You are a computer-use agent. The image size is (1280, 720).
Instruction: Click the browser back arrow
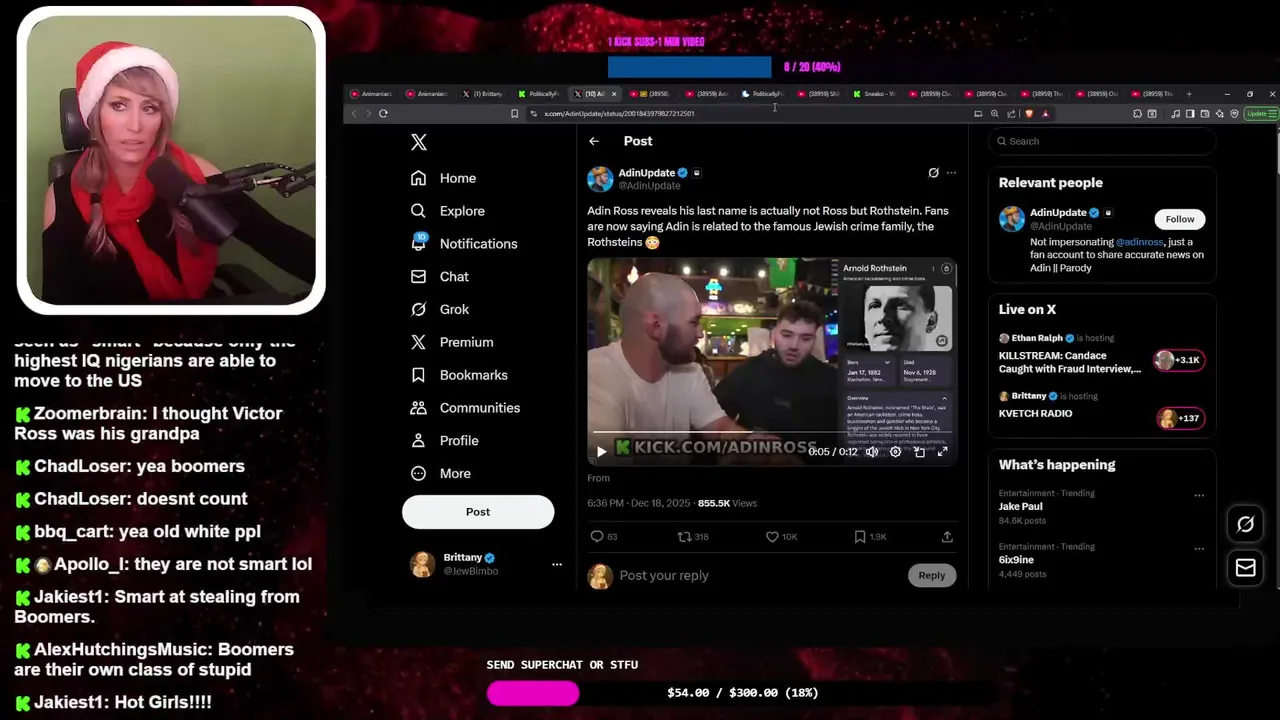pos(352,114)
